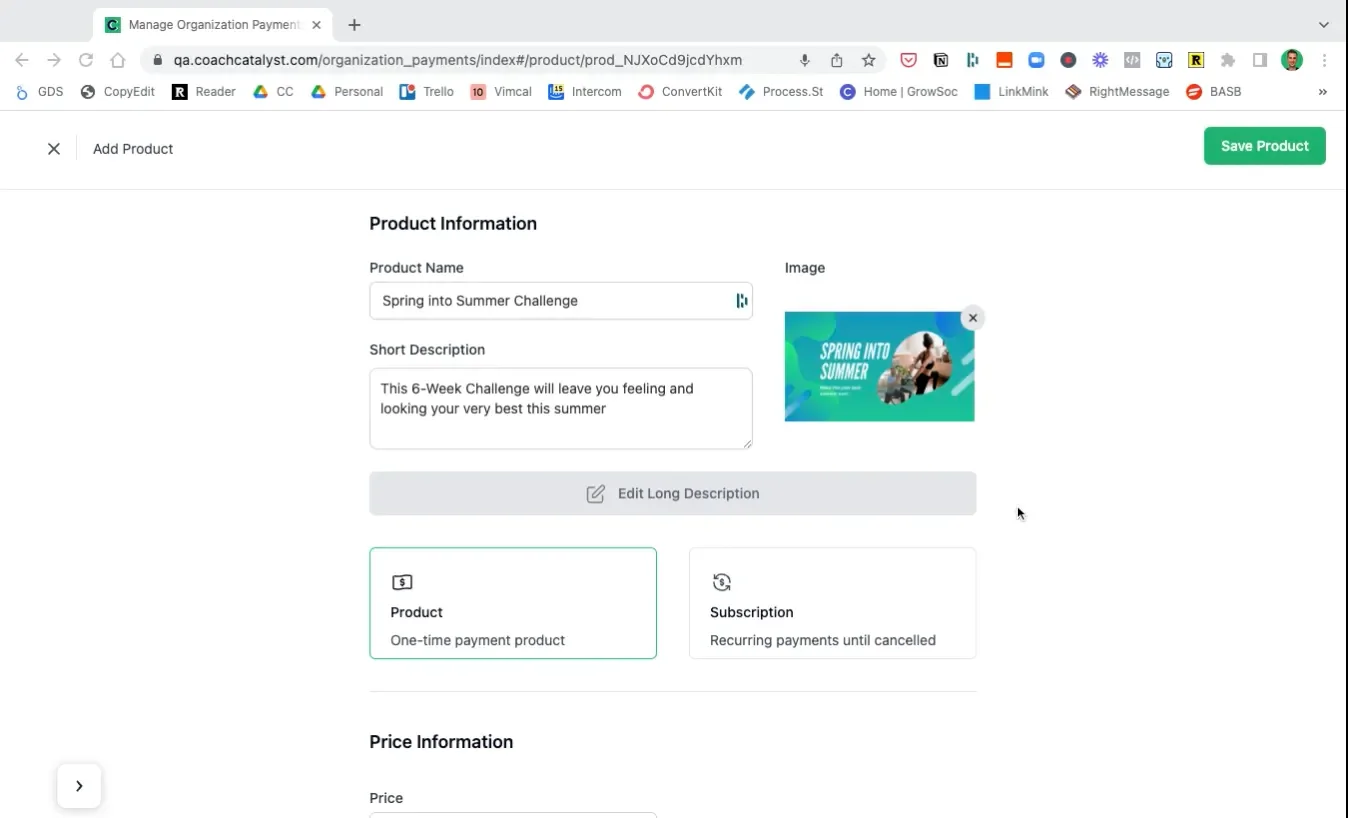
Task: Open the Notion web clipper extension
Action: 940,60
